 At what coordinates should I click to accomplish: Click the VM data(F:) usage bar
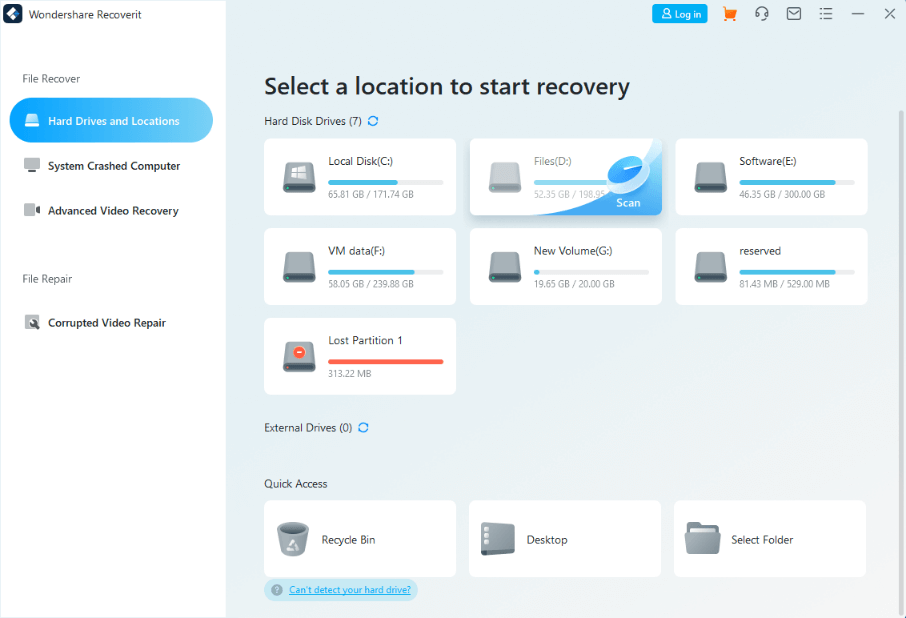pyautogui.click(x=385, y=272)
